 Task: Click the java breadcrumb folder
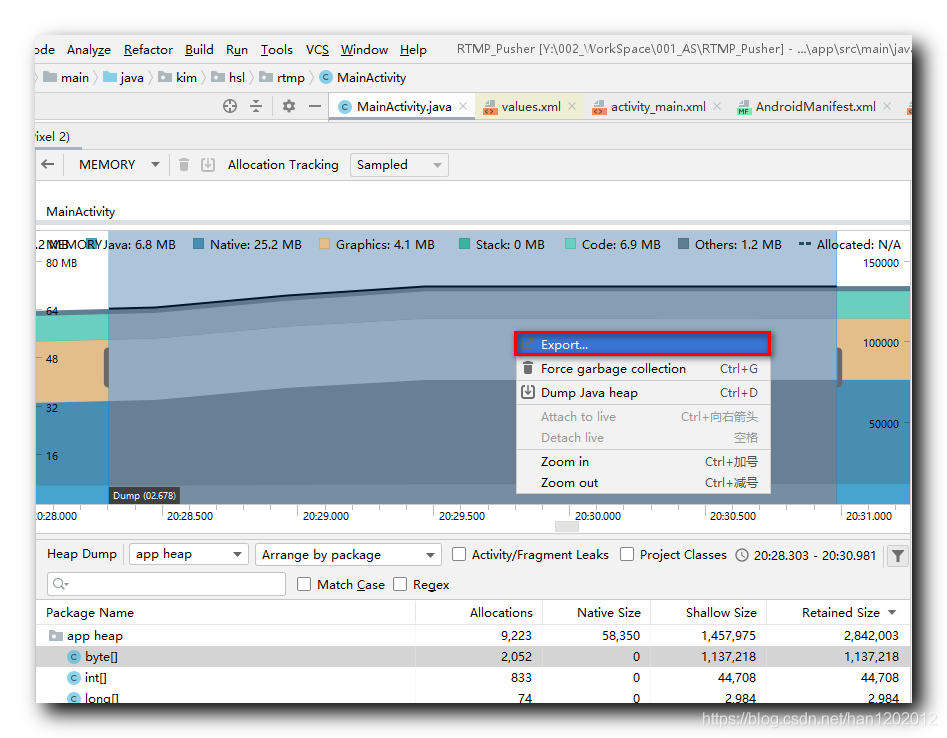124,77
